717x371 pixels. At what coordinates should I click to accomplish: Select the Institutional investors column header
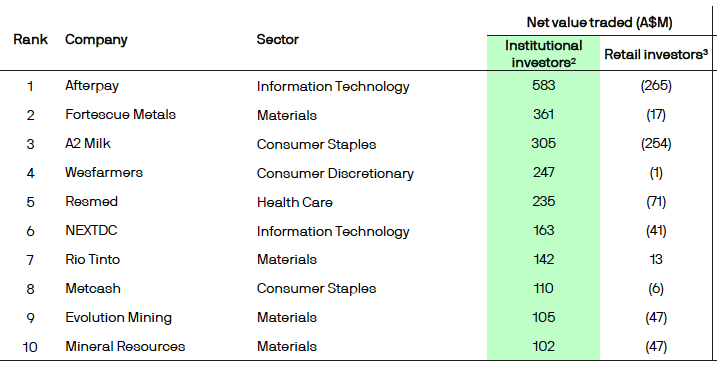click(x=543, y=54)
